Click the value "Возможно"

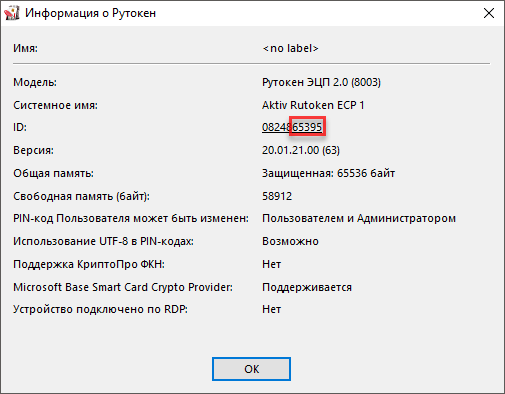tap(290, 241)
